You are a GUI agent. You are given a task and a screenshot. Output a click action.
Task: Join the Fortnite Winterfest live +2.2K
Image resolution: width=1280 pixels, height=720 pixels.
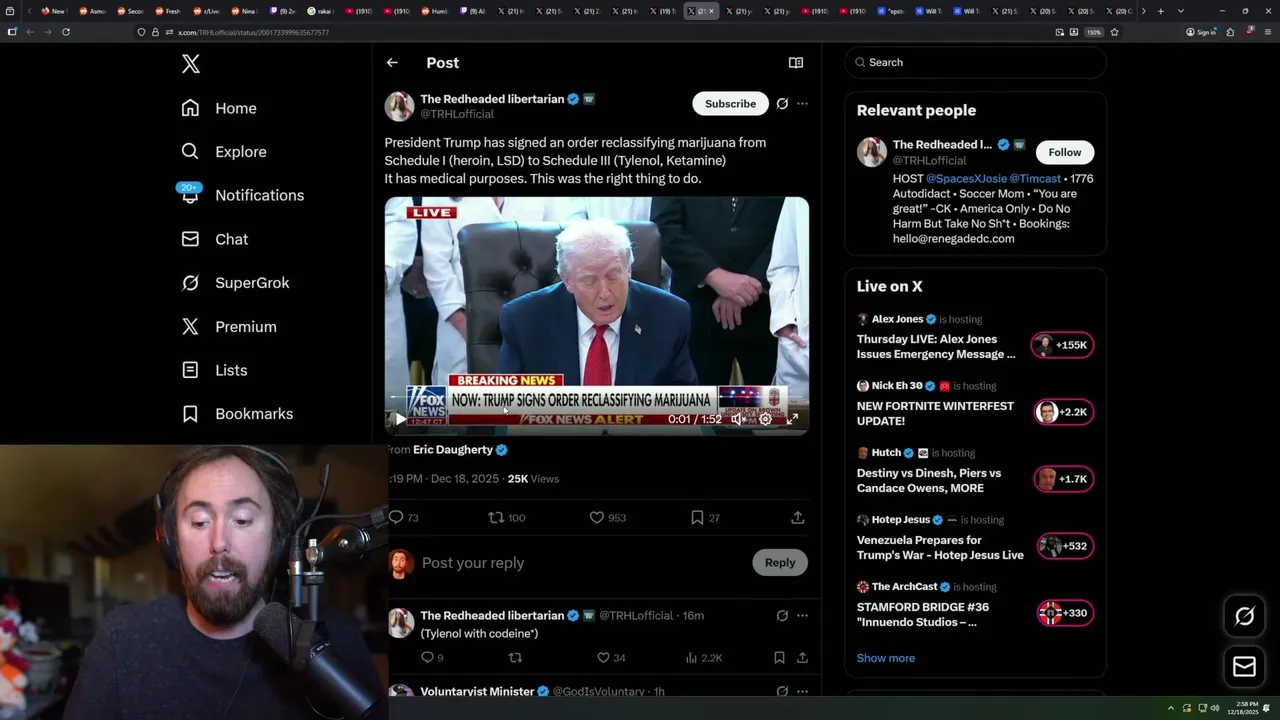point(1063,412)
